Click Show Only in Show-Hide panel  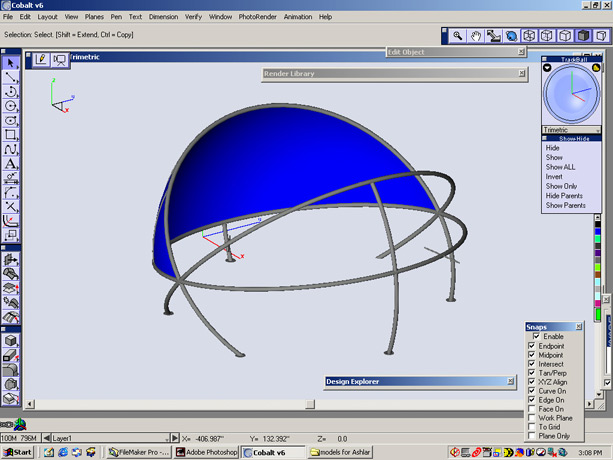coord(561,186)
